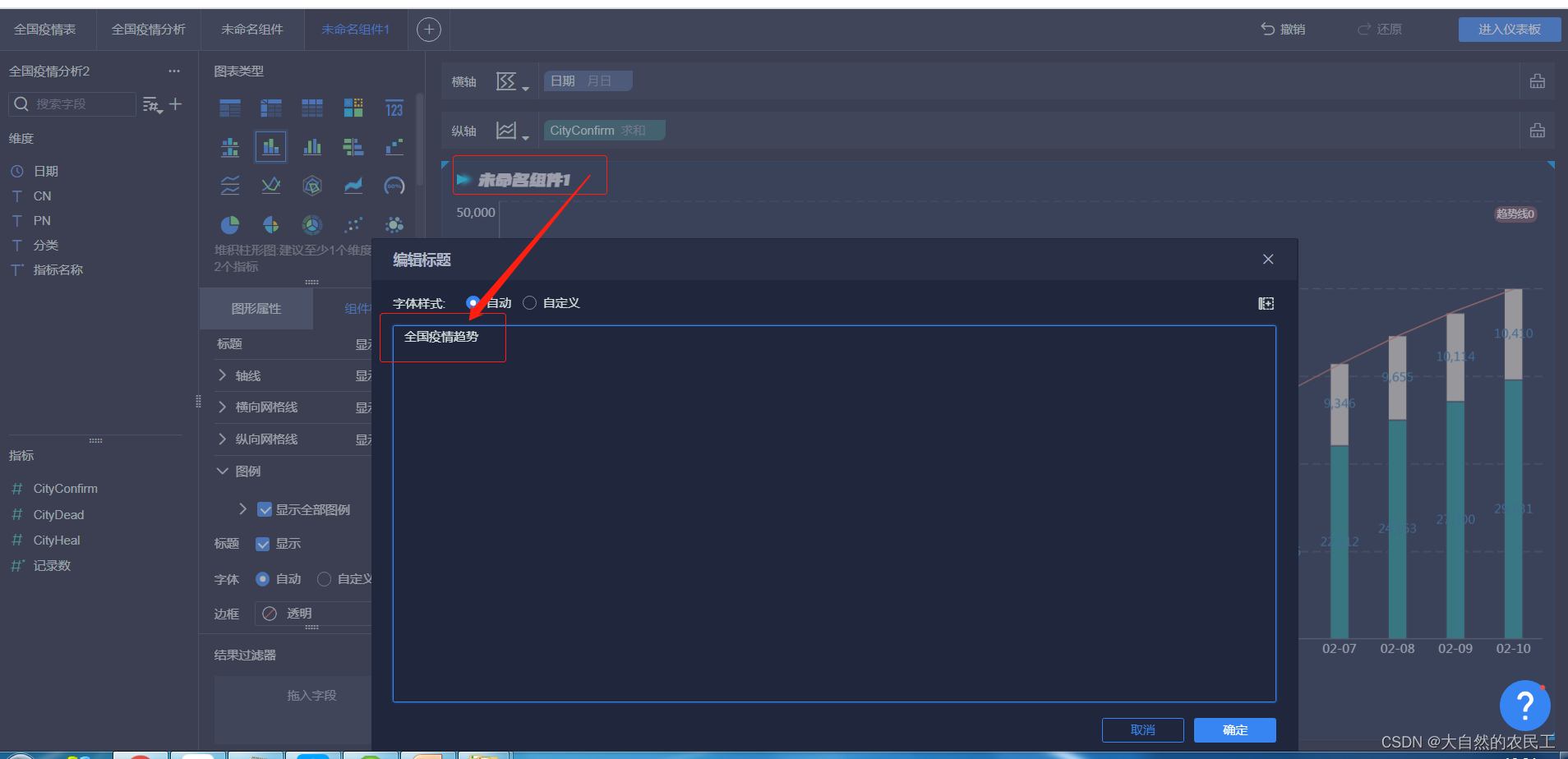Select the bubble chart type

point(394,224)
